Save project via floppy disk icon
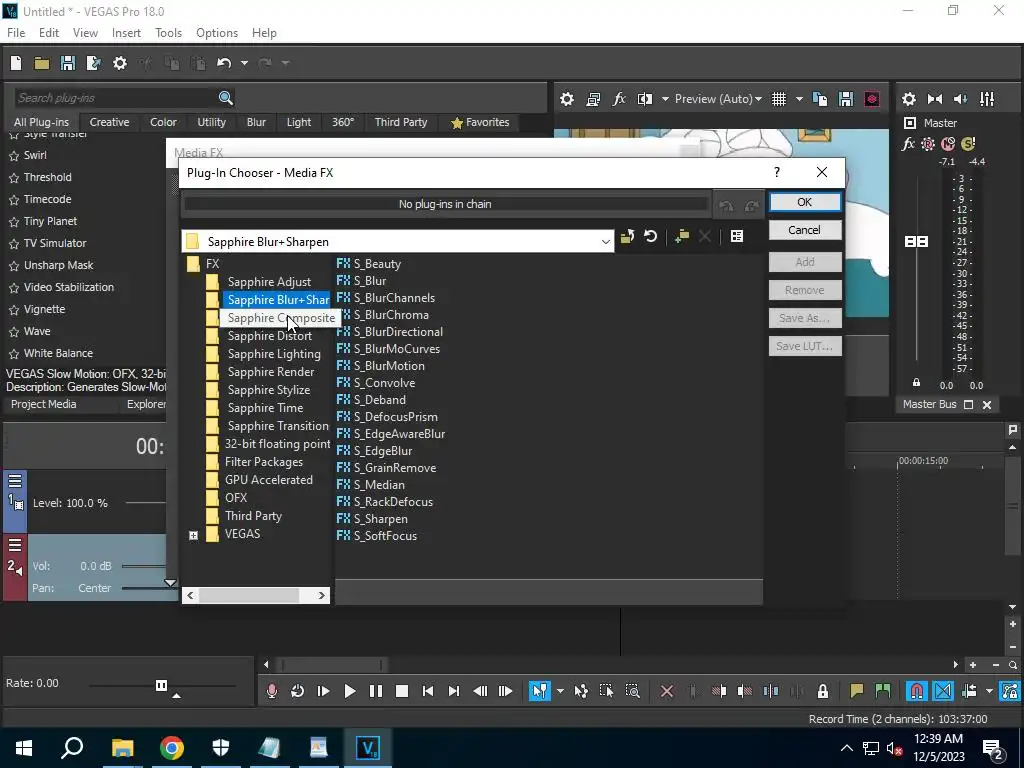This screenshot has width=1024, height=768. pyautogui.click(x=67, y=63)
